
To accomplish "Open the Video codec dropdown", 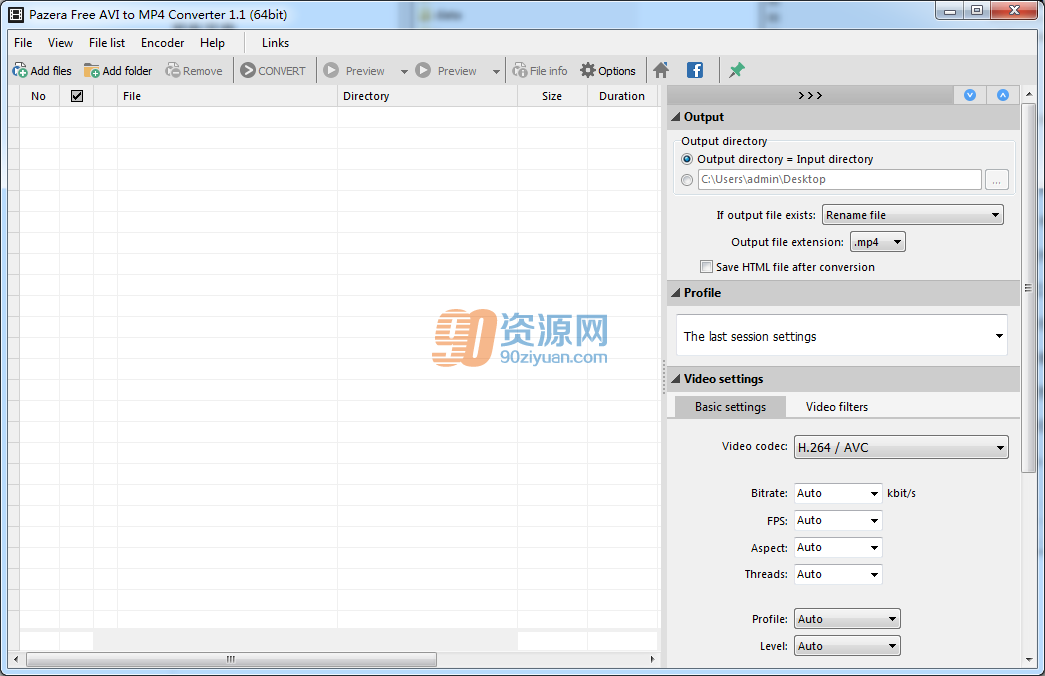I will pos(901,447).
